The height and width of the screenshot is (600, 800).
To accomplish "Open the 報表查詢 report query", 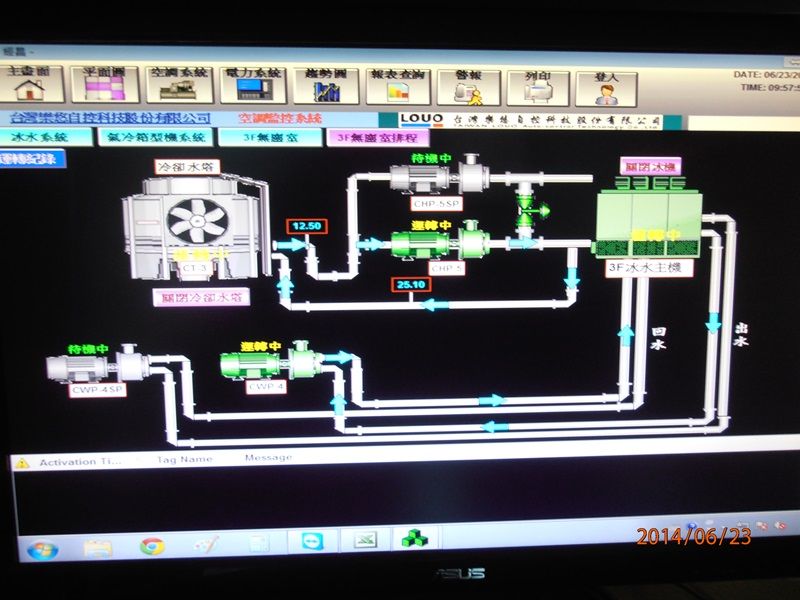I will pos(397,87).
